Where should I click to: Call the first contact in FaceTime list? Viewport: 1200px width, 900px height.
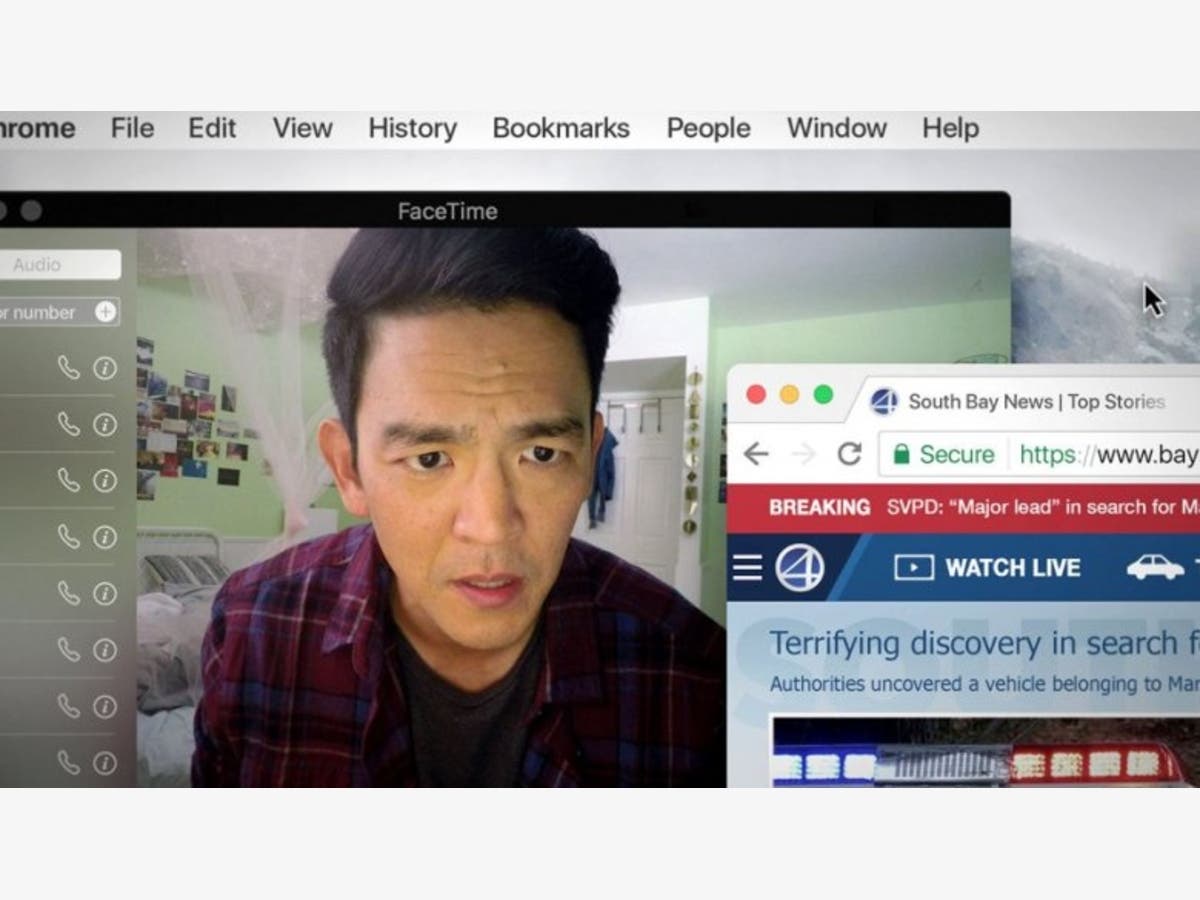click(x=68, y=368)
